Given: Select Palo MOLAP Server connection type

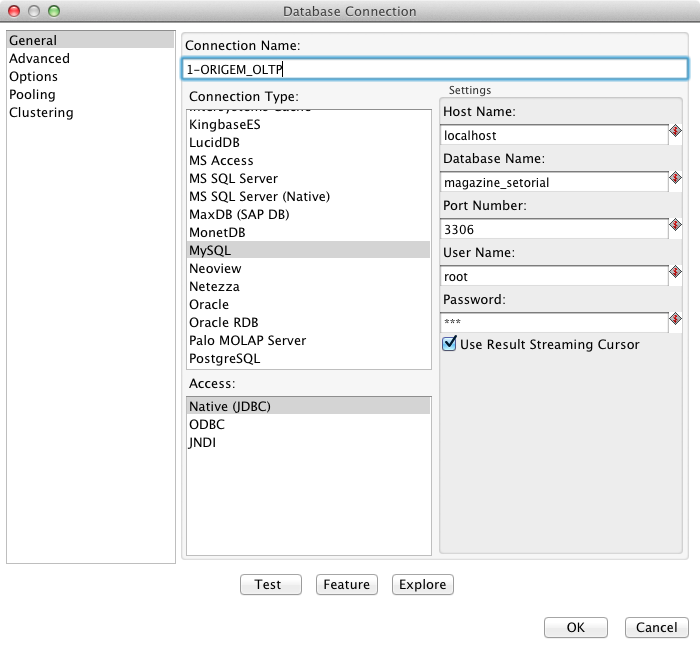Looking at the screenshot, I should tap(308, 340).
